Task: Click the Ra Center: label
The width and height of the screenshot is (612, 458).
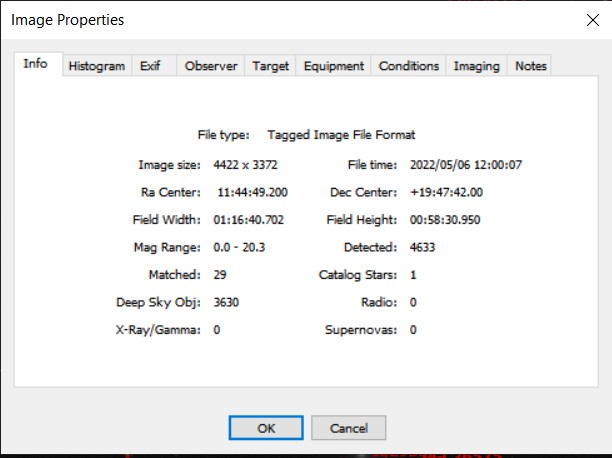Action: [171, 192]
